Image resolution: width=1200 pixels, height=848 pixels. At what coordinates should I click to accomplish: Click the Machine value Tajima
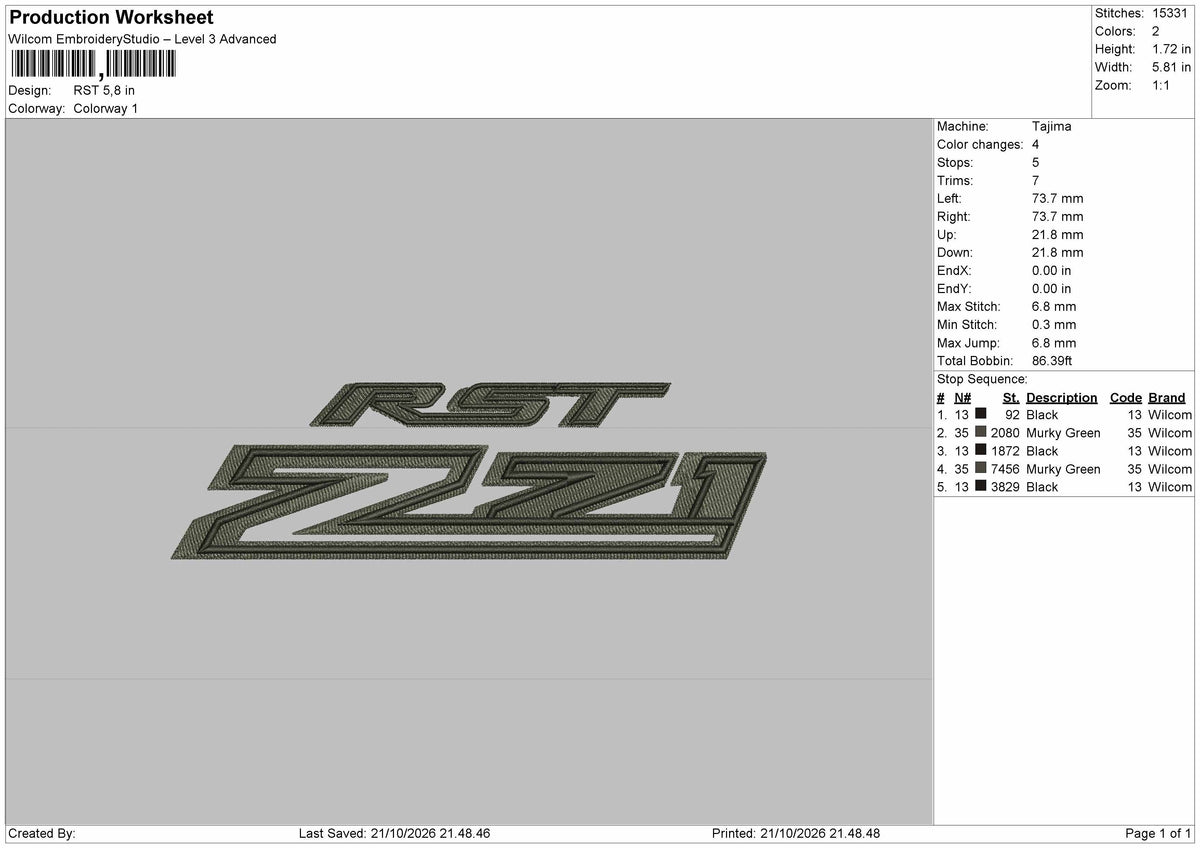pos(1051,127)
